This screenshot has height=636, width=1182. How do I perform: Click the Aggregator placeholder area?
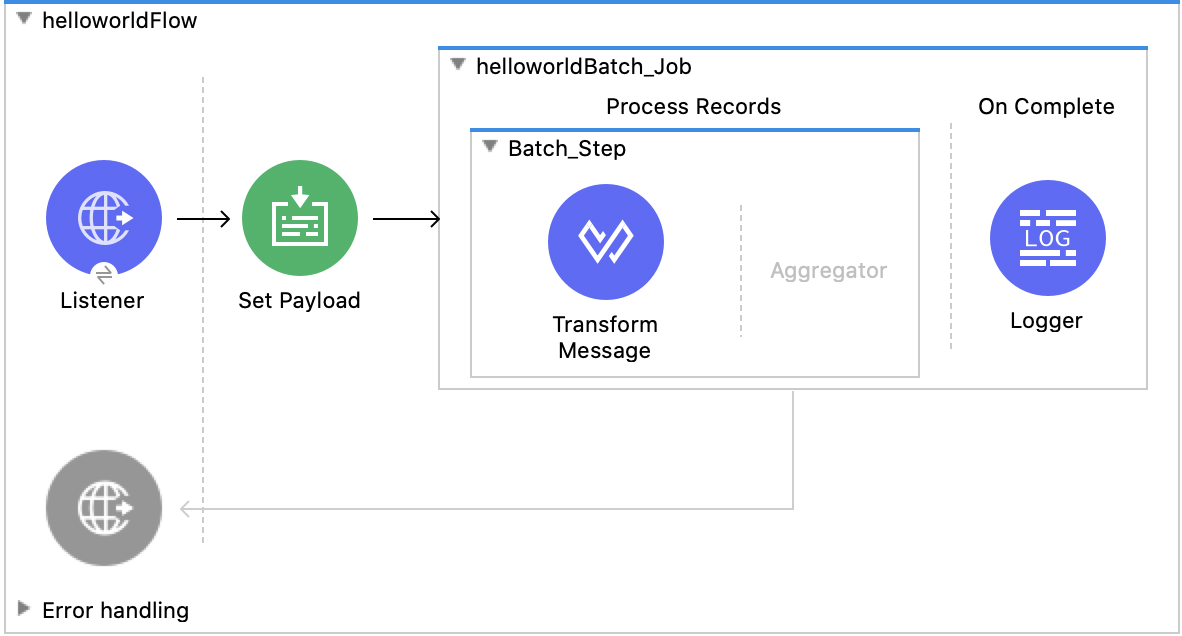pyautogui.click(x=828, y=271)
